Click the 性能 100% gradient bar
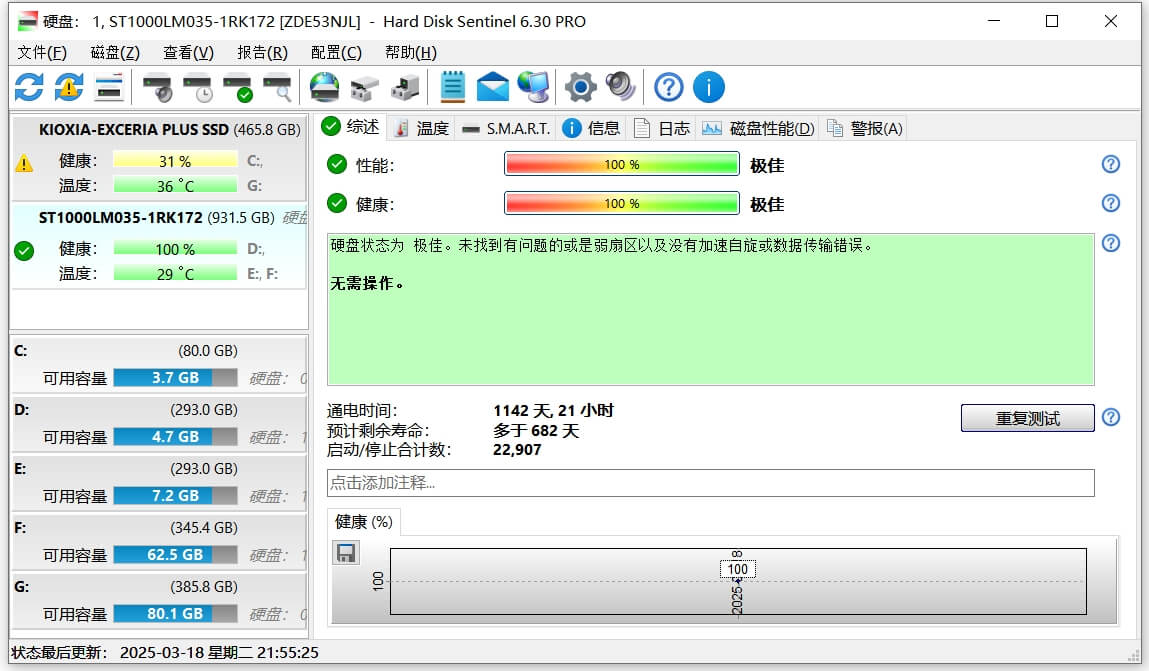Image resolution: width=1149 pixels, height=671 pixels. tap(621, 164)
